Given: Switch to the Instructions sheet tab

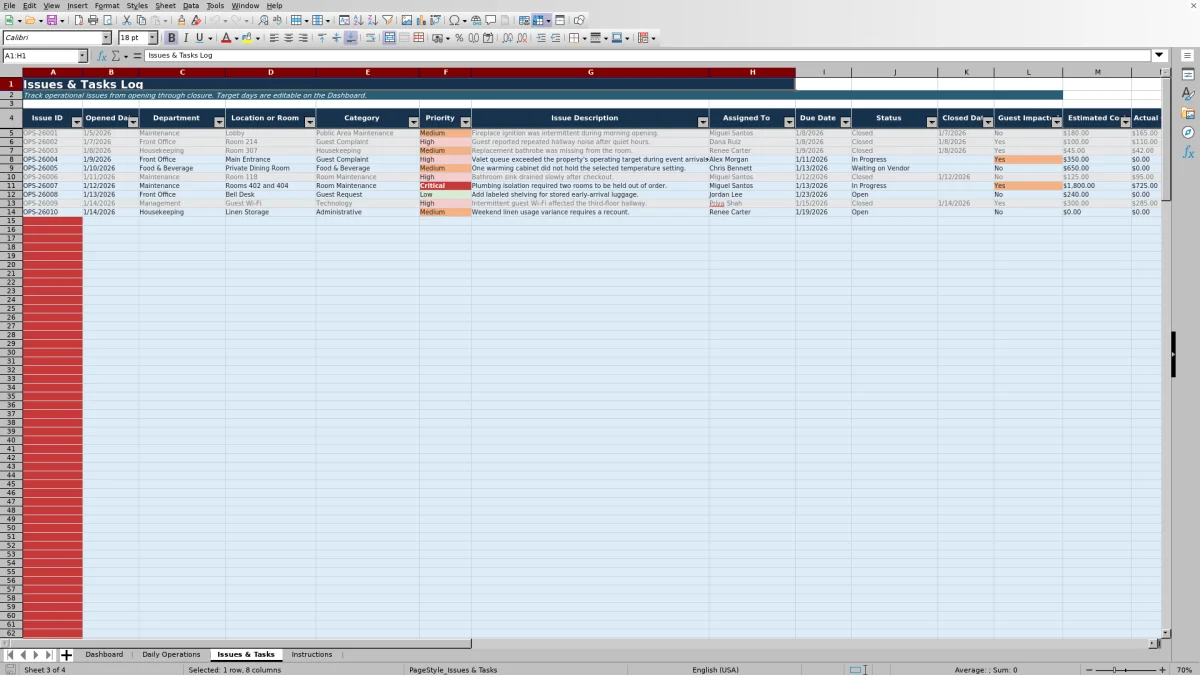Looking at the screenshot, I should coord(312,655).
